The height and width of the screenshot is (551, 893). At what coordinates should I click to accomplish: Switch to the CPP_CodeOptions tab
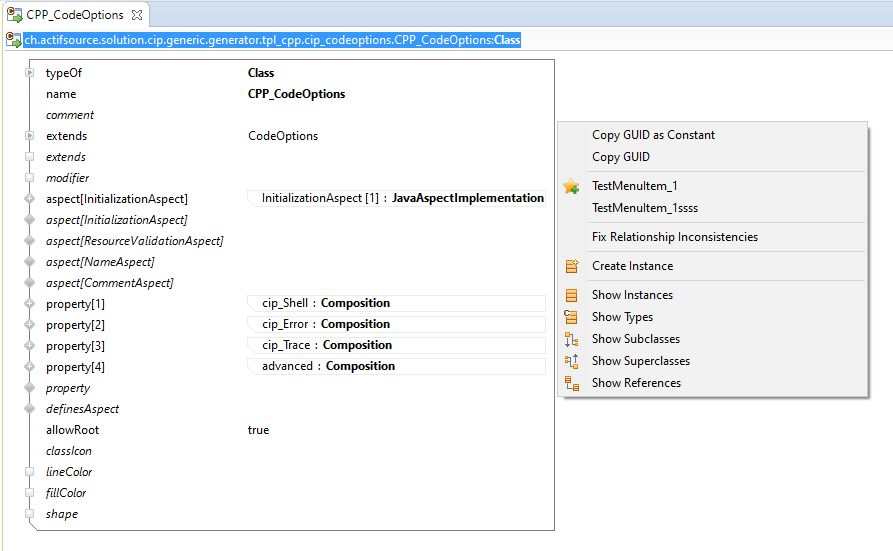pyautogui.click(x=75, y=15)
